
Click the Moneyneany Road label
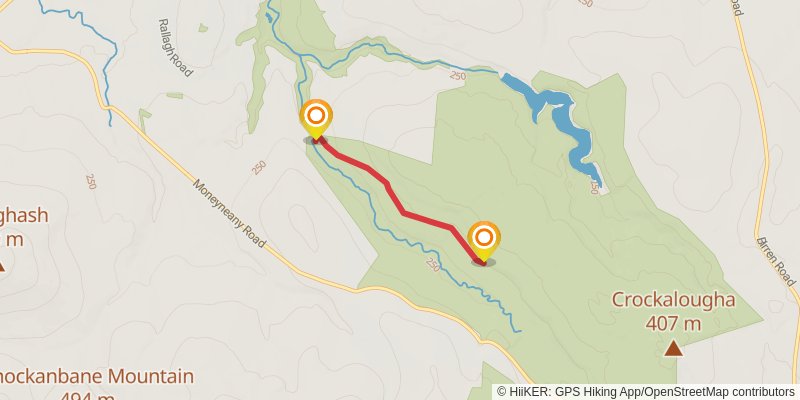click(229, 213)
